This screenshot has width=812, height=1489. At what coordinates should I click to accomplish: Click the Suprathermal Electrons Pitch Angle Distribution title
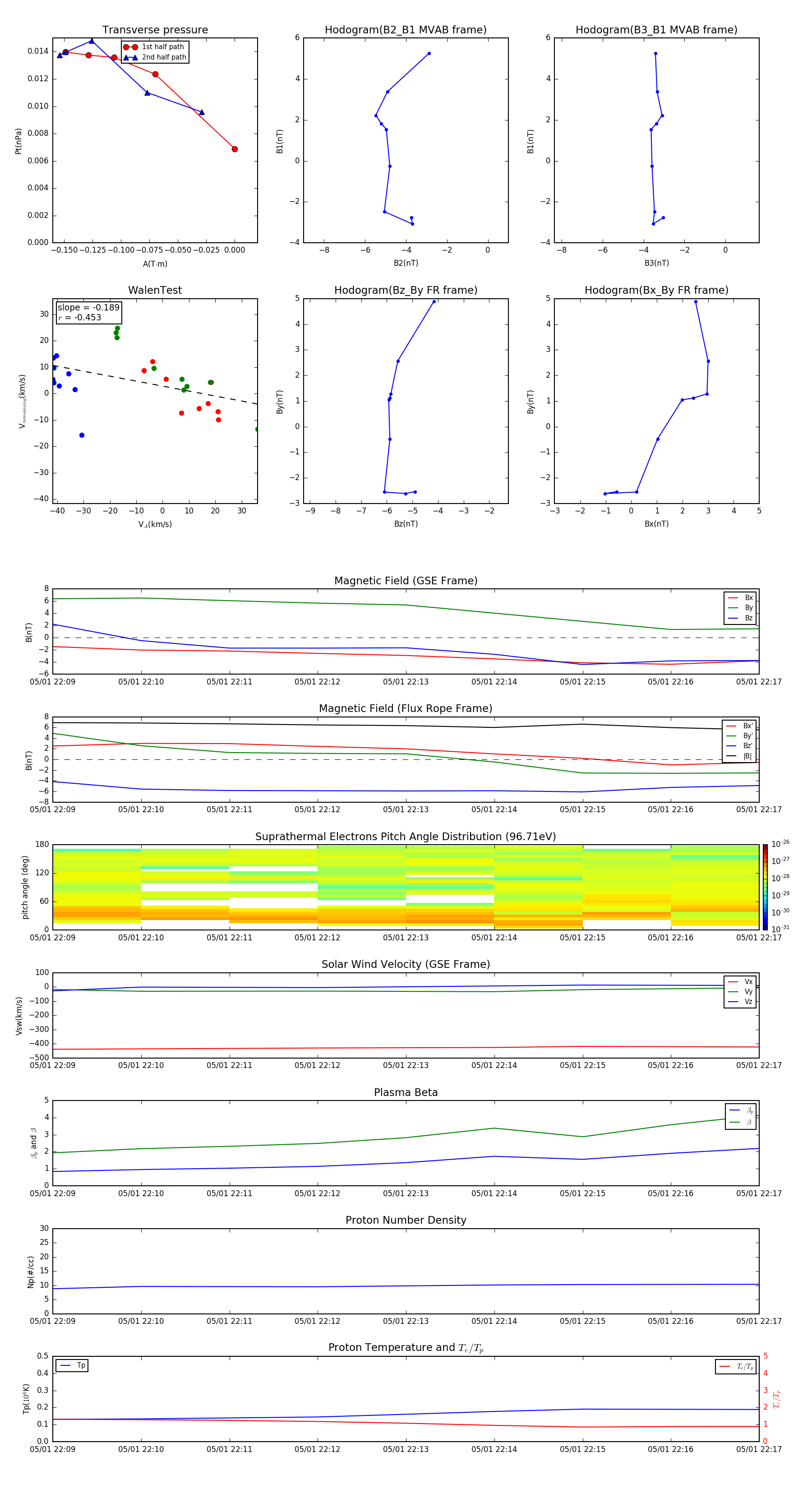click(406, 837)
